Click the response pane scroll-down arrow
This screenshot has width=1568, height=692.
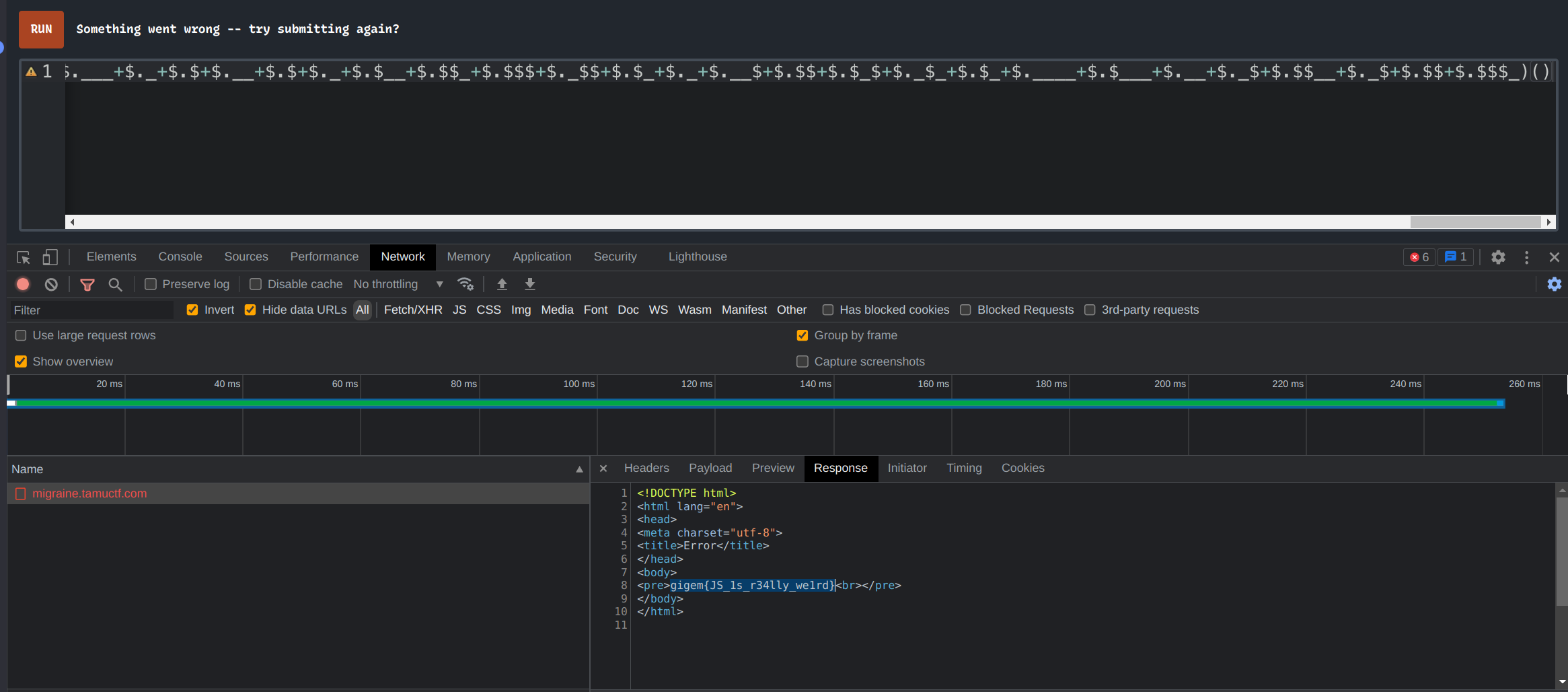click(x=1562, y=683)
